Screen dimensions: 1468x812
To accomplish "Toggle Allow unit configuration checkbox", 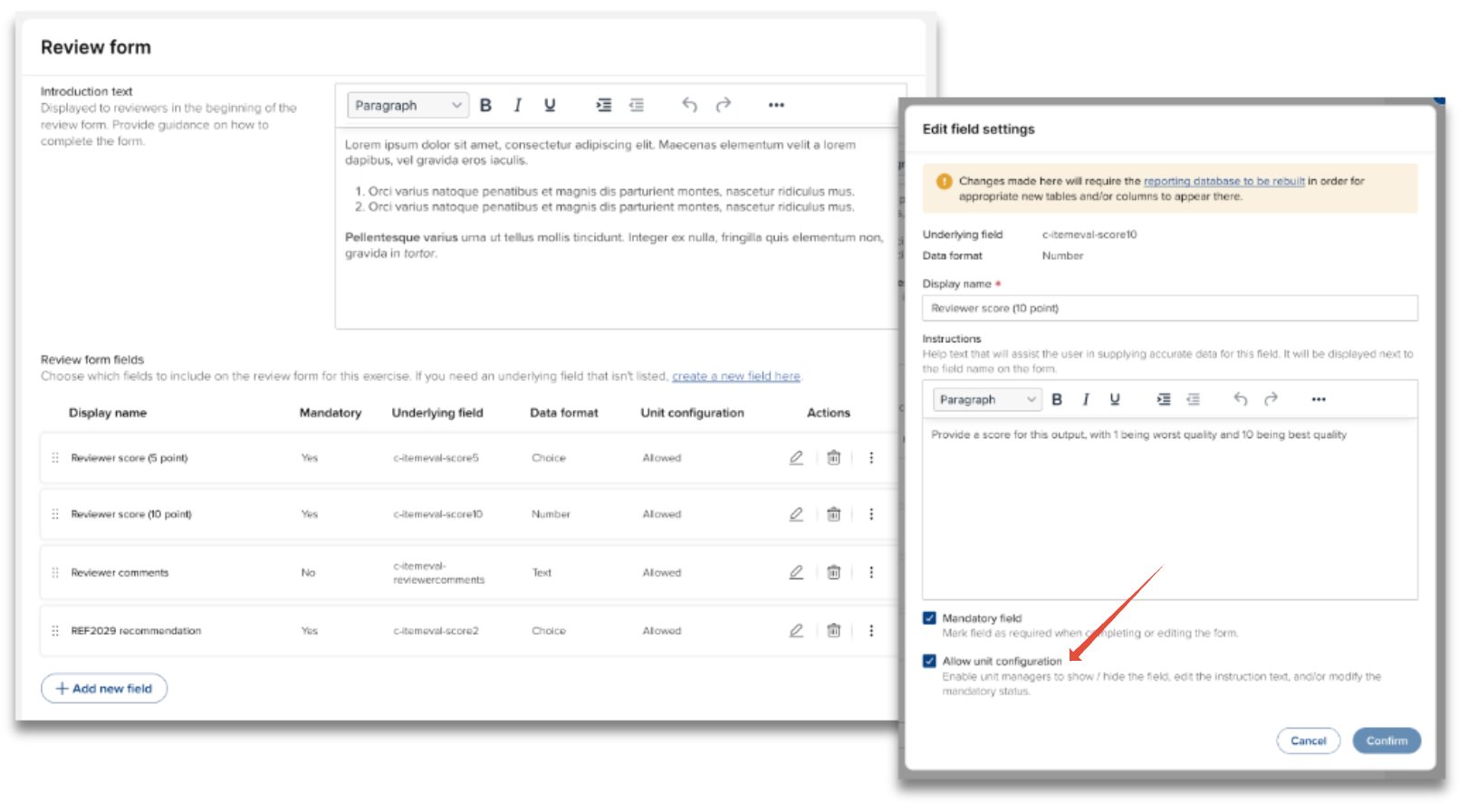I will [929, 661].
